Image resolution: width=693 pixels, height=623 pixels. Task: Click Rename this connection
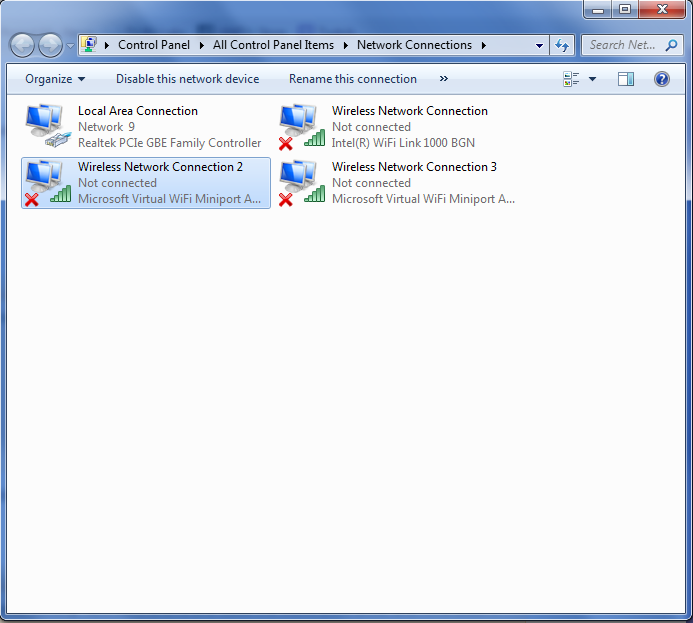pos(353,79)
